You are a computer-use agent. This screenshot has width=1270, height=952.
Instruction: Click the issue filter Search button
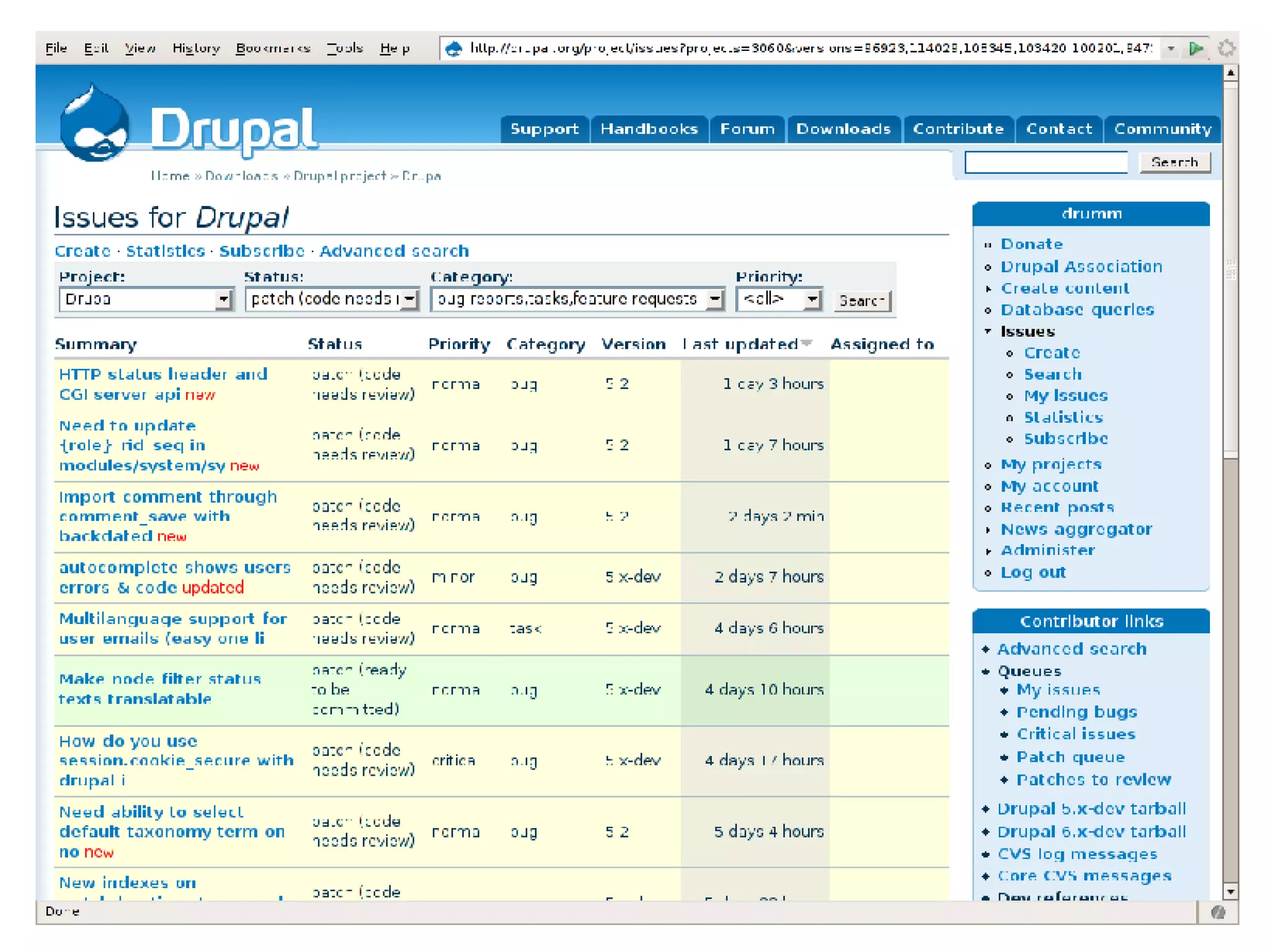862,301
